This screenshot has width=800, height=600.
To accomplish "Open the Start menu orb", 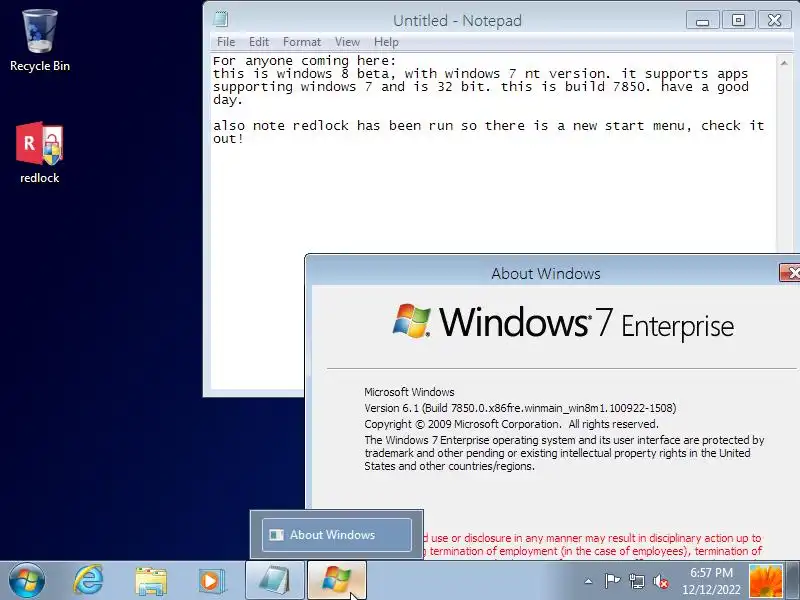I will click(27, 581).
